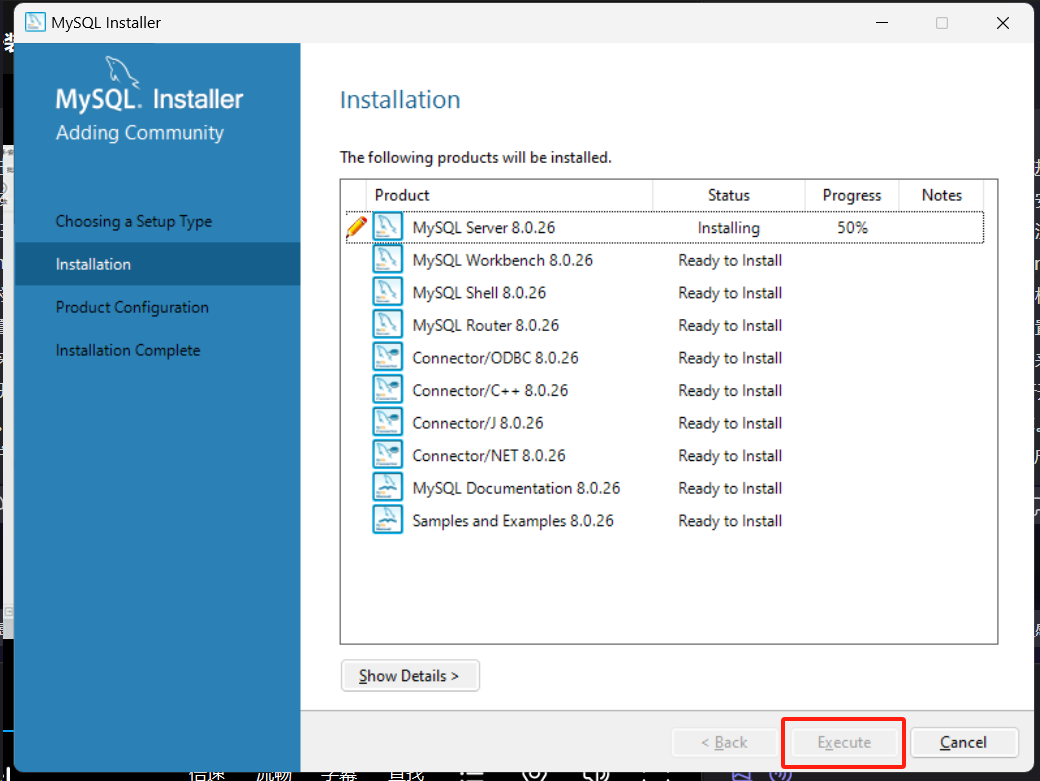Image resolution: width=1040 pixels, height=781 pixels.
Task: Close the MySQL Installer window
Action: point(1003,23)
